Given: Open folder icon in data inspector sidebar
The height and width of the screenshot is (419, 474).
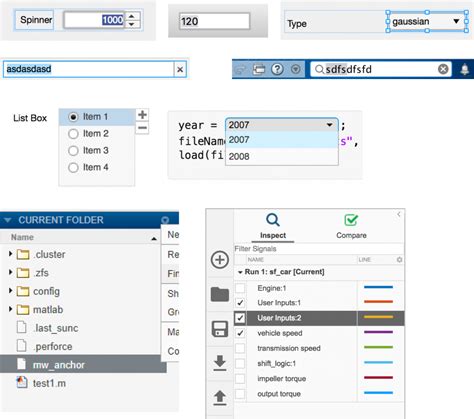Looking at the screenshot, I should [220, 294].
